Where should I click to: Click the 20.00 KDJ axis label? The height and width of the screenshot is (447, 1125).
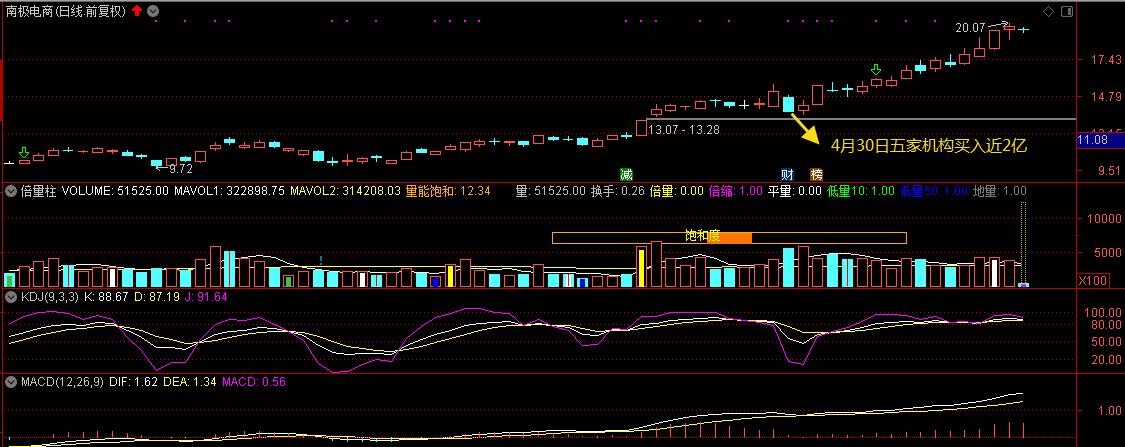[x=1106, y=359]
